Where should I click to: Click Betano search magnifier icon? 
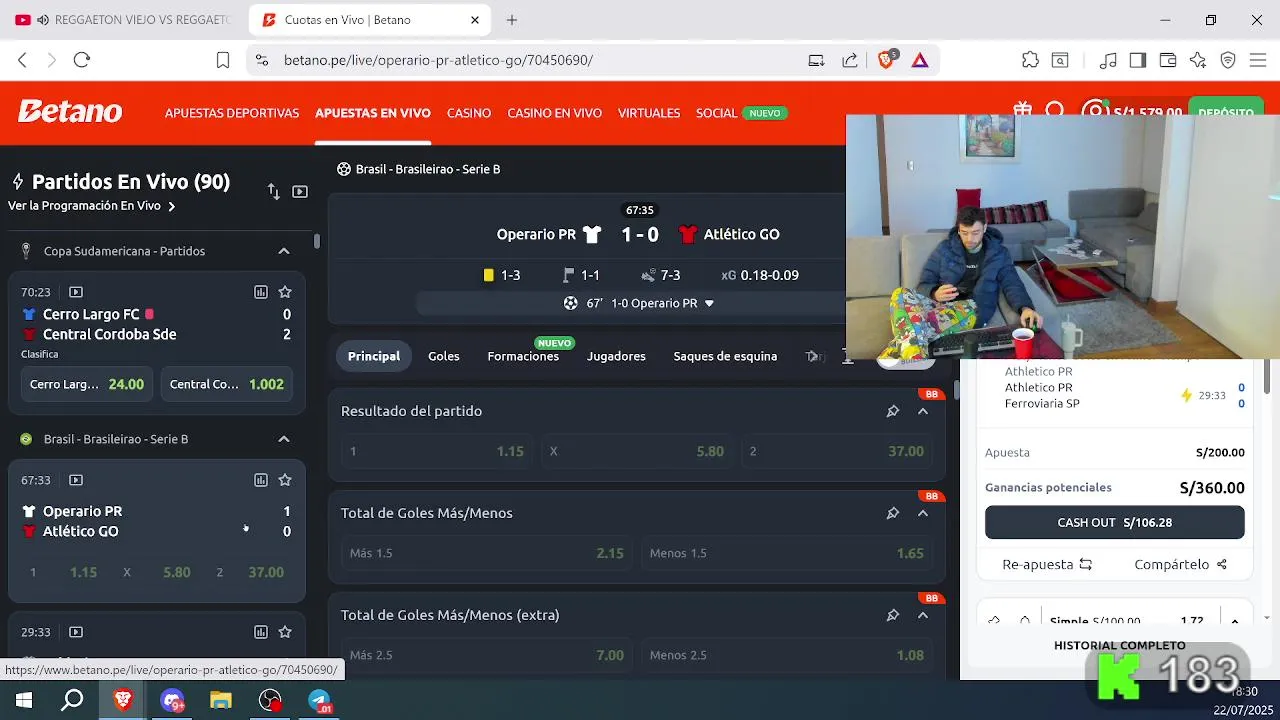(1055, 110)
